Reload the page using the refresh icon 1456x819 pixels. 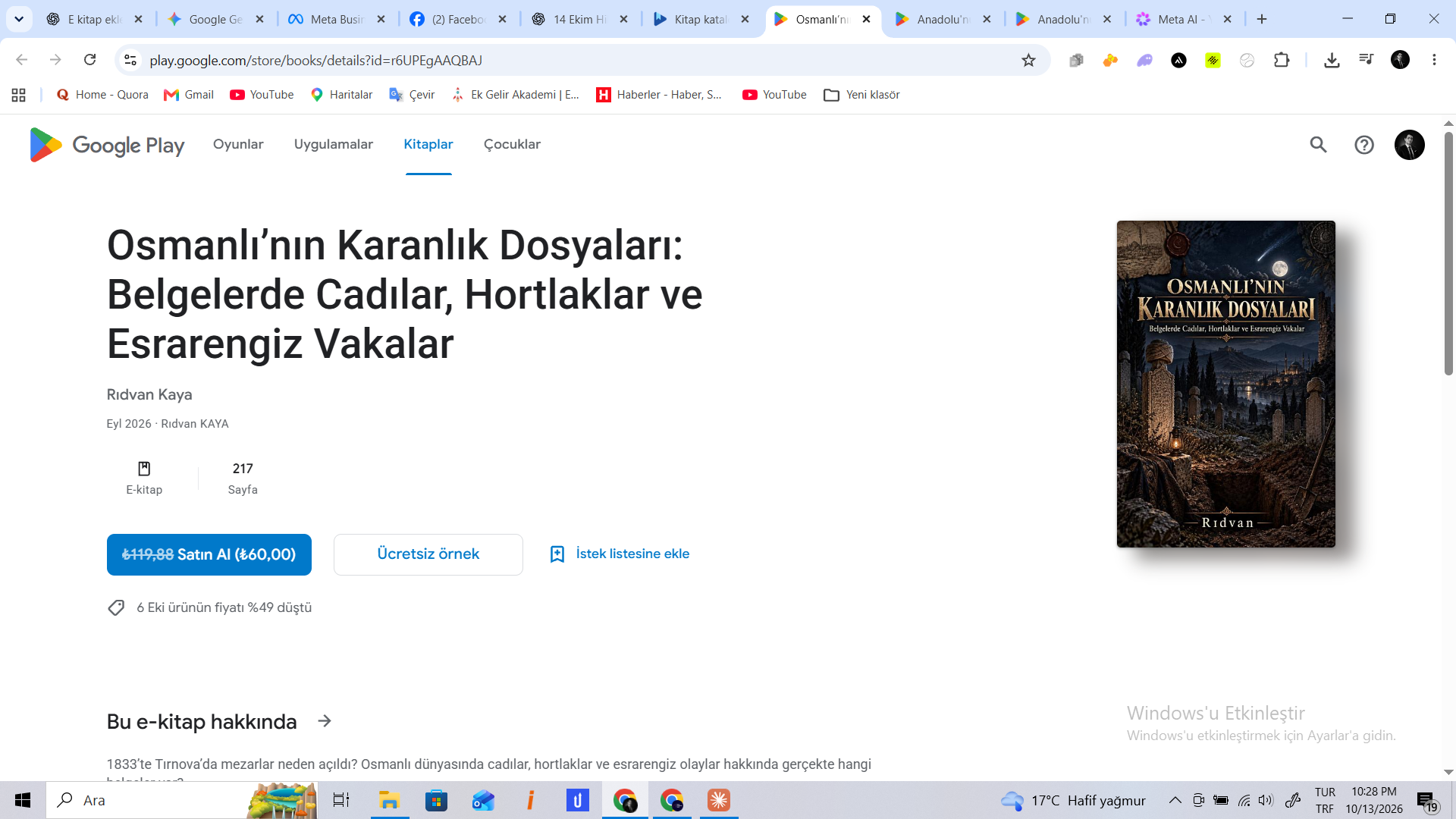coord(89,60)
